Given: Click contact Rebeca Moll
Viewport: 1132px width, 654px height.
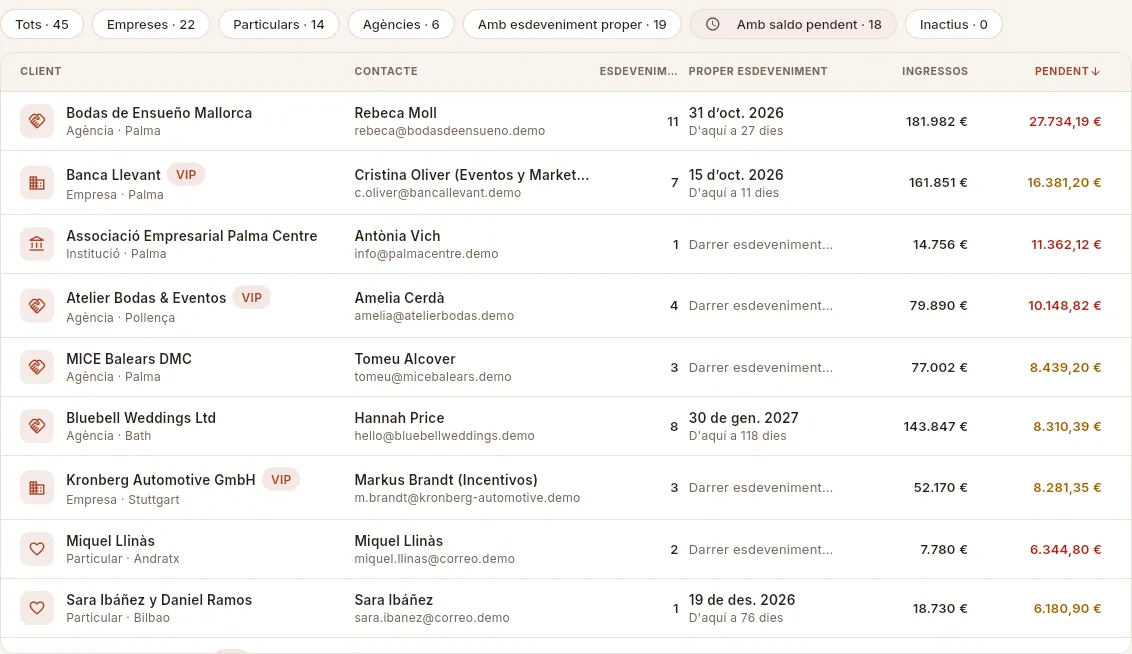Looking at the screenshot, I should click(396, 113).
